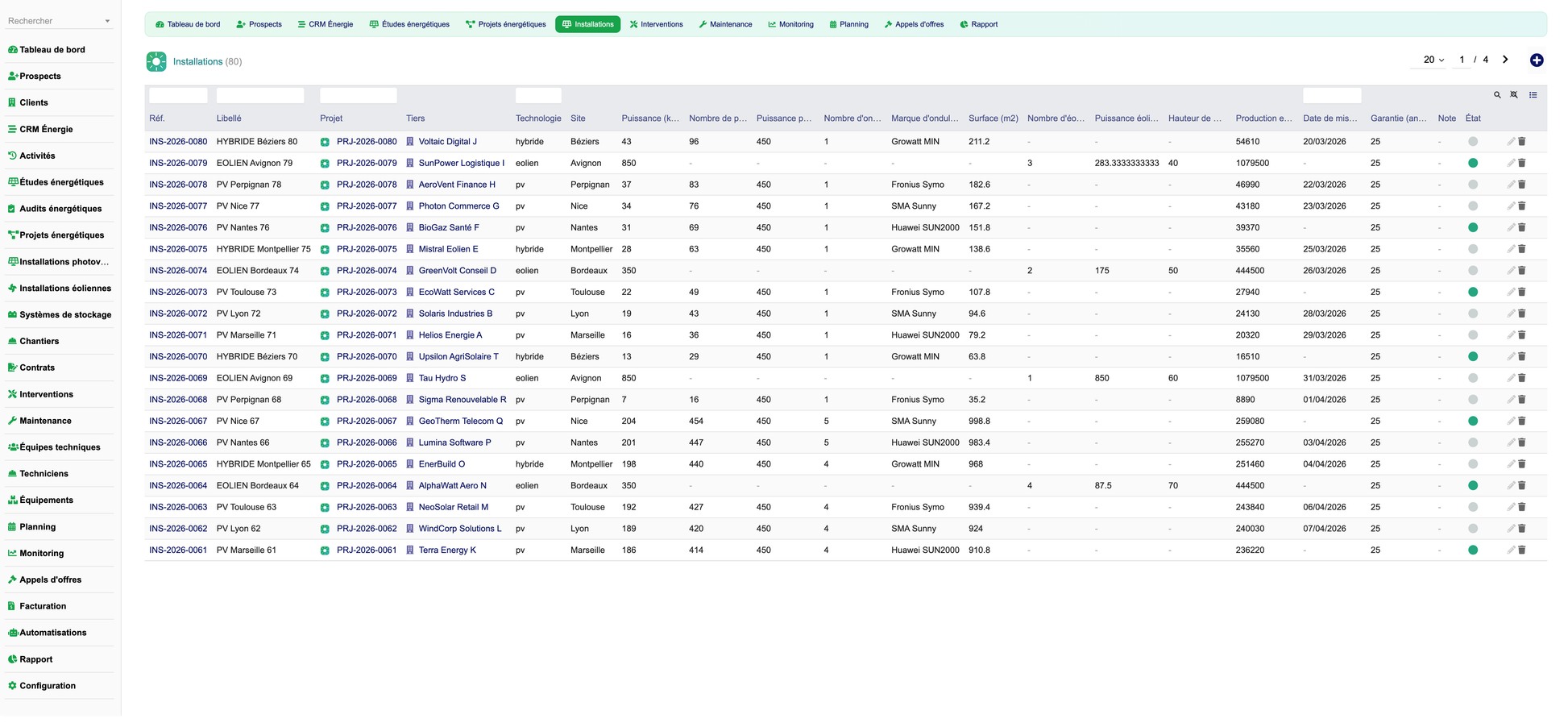Delete the EOLIEN Avignon 69 row

[x=1521, y=379]
